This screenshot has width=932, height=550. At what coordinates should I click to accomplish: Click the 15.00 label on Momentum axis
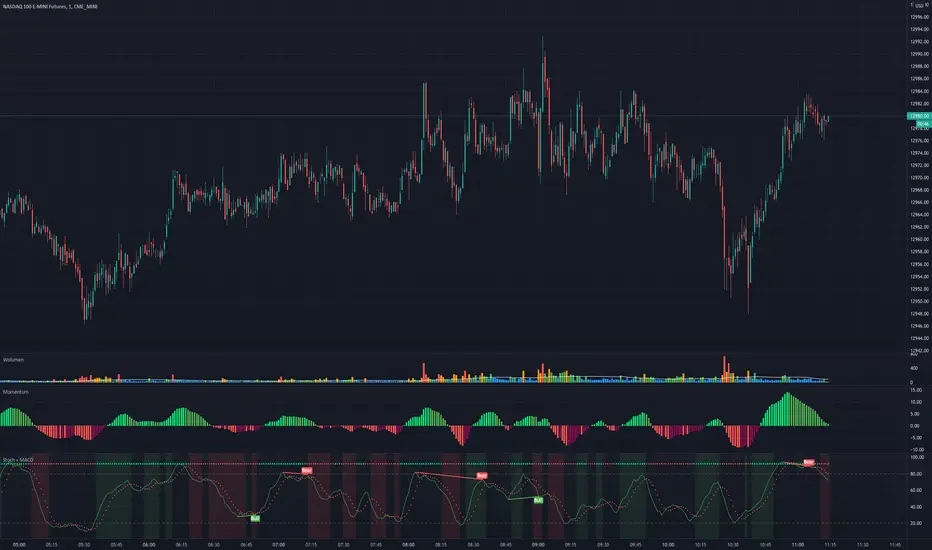pos(917,390)
